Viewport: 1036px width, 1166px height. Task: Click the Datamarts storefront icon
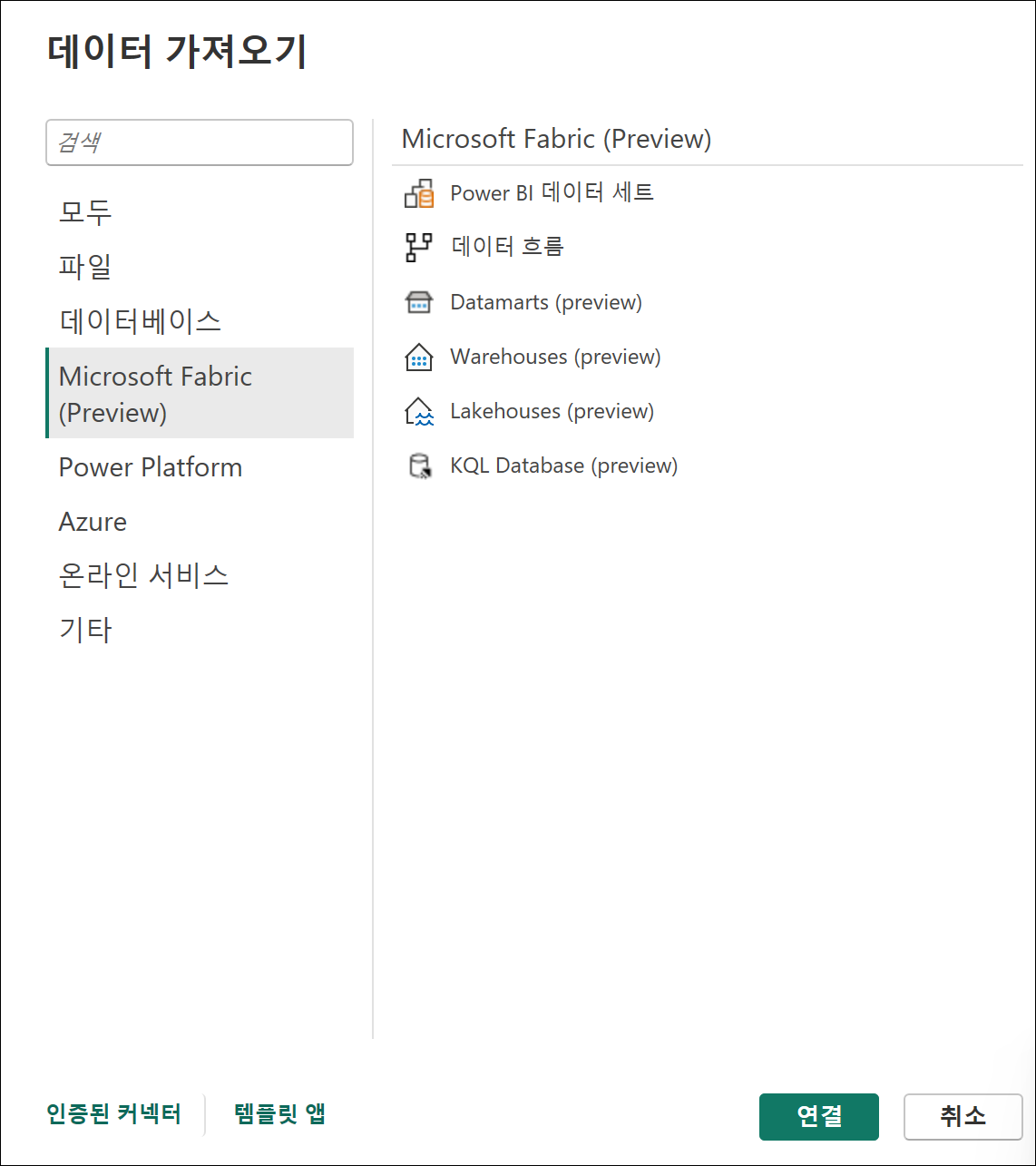click(418, 302)
